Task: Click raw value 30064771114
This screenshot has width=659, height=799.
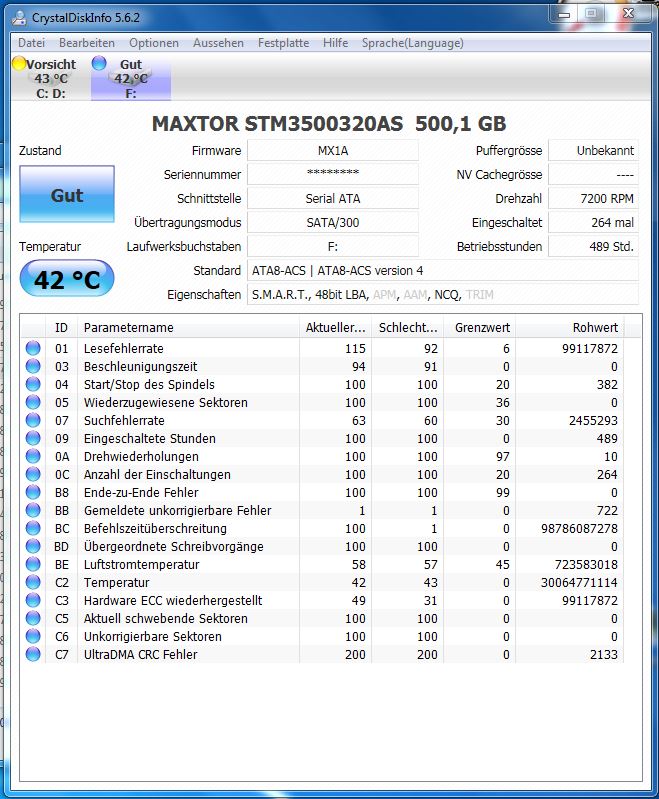Action: tap(579, 582)
